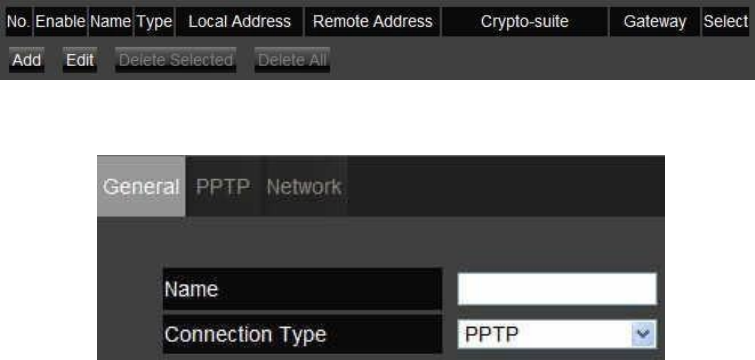Click the Remote Address column header
Viewport: 755px width, 360px height.
pos(373,22)
